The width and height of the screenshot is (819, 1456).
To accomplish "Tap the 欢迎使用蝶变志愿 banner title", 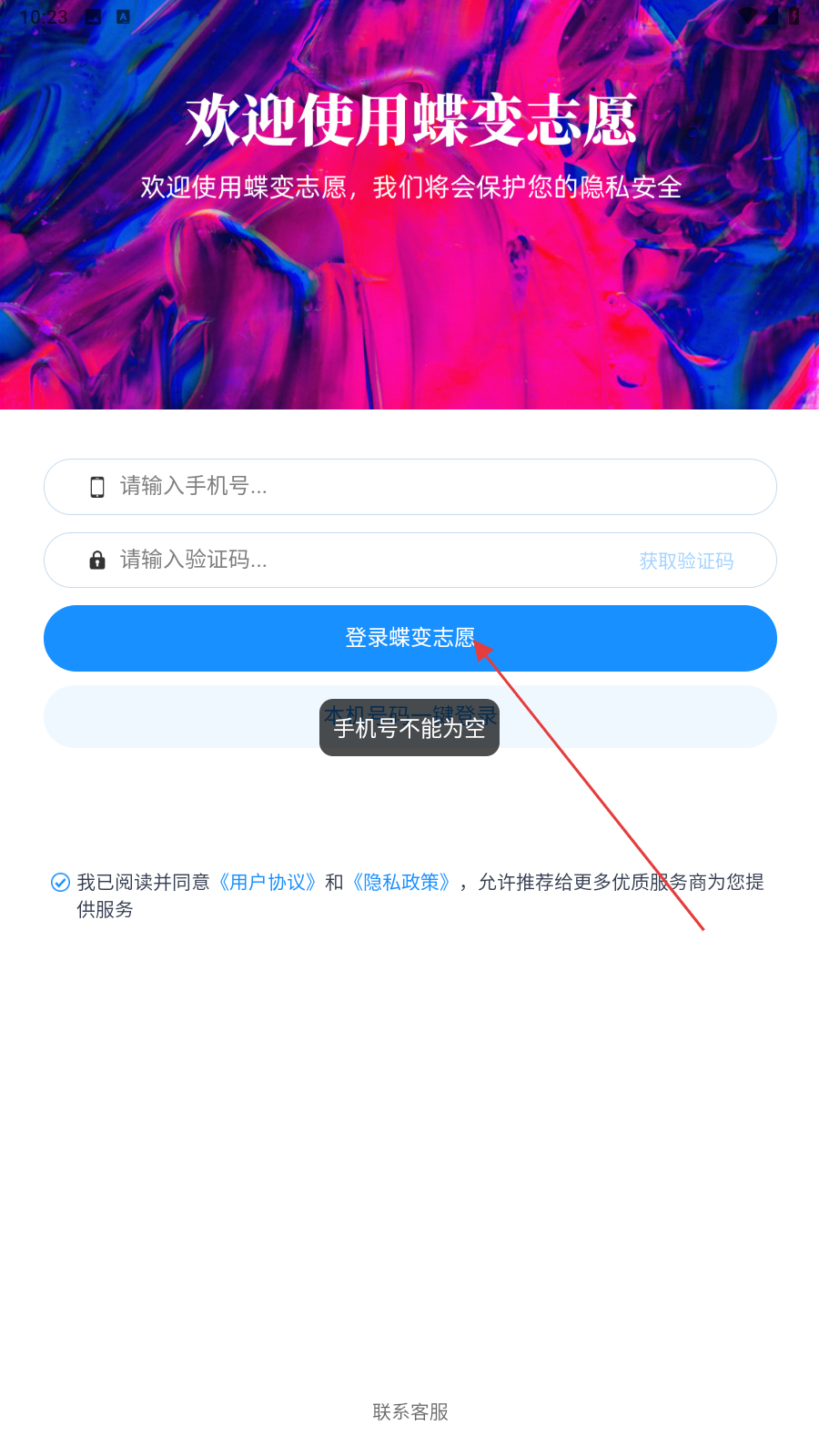I will pos(411,120).
